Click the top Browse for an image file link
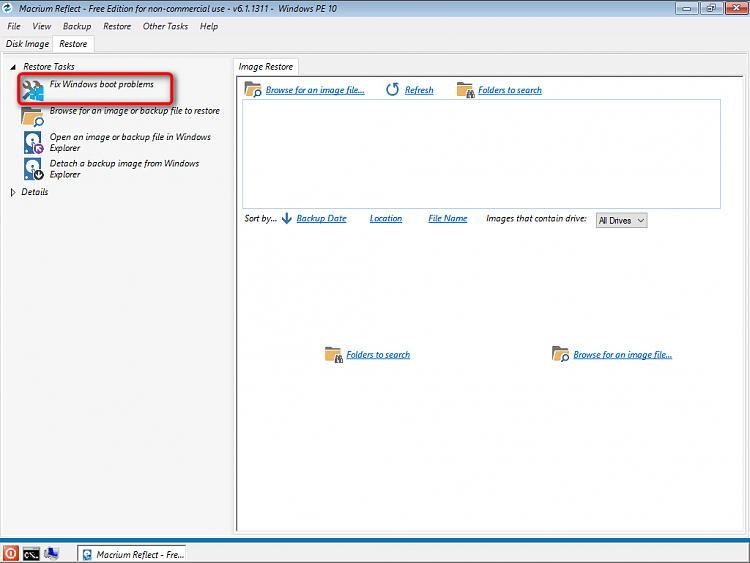The width and height of the screenshot is (750, 563). [x=315, y=90]
